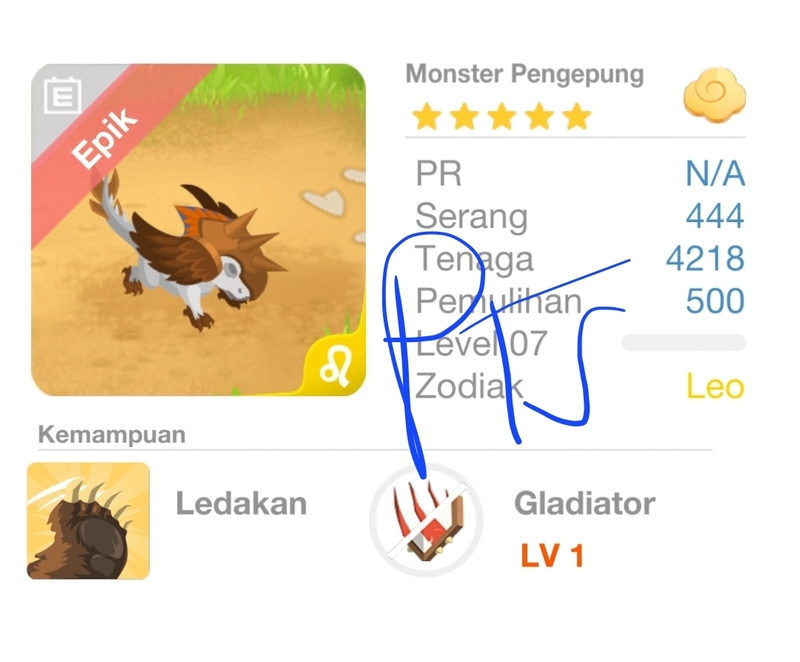
Task: Open the journal icon on the monster portrait
Action: (63, 95)
